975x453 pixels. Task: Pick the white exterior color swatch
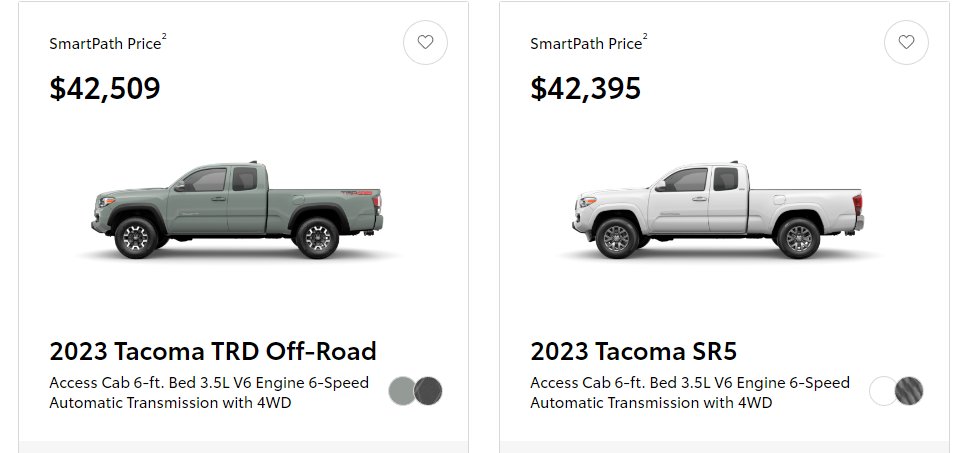coord(883,391)
